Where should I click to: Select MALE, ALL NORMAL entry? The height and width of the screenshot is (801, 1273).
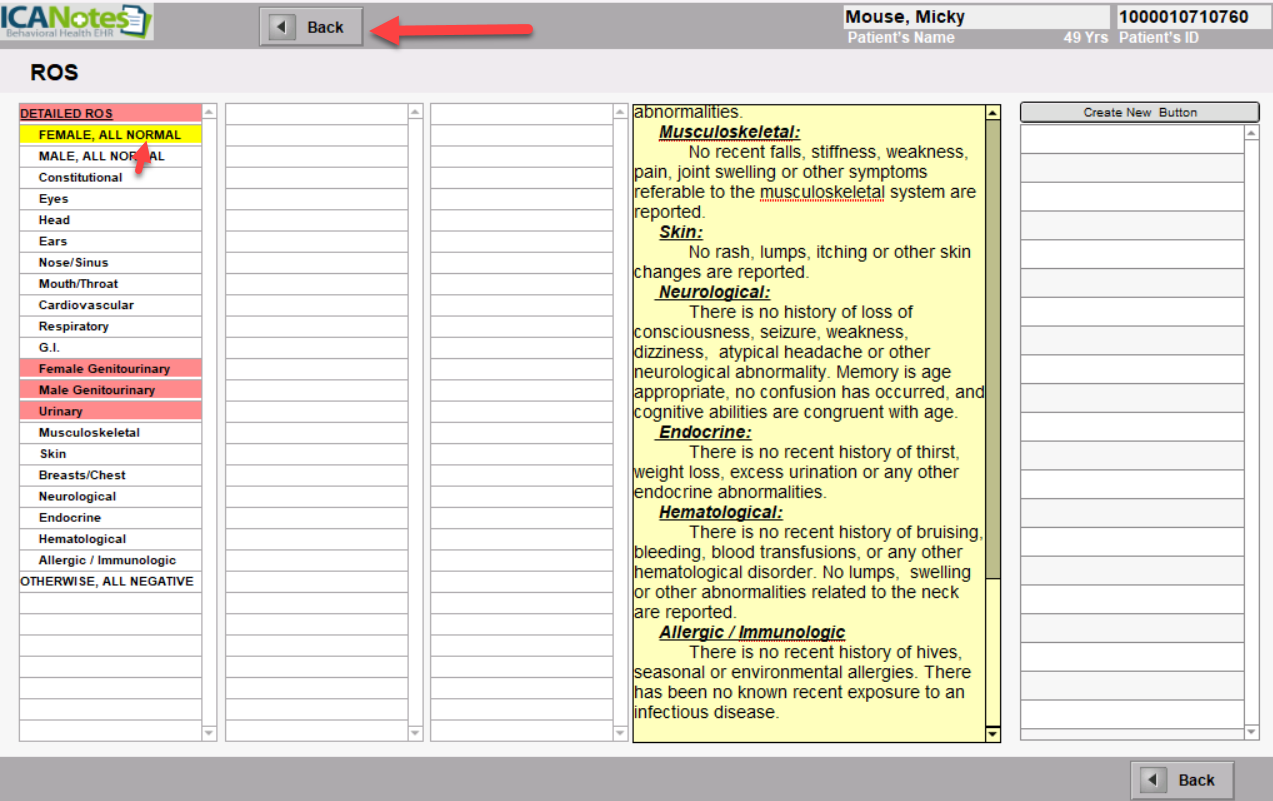click(101, 156)
